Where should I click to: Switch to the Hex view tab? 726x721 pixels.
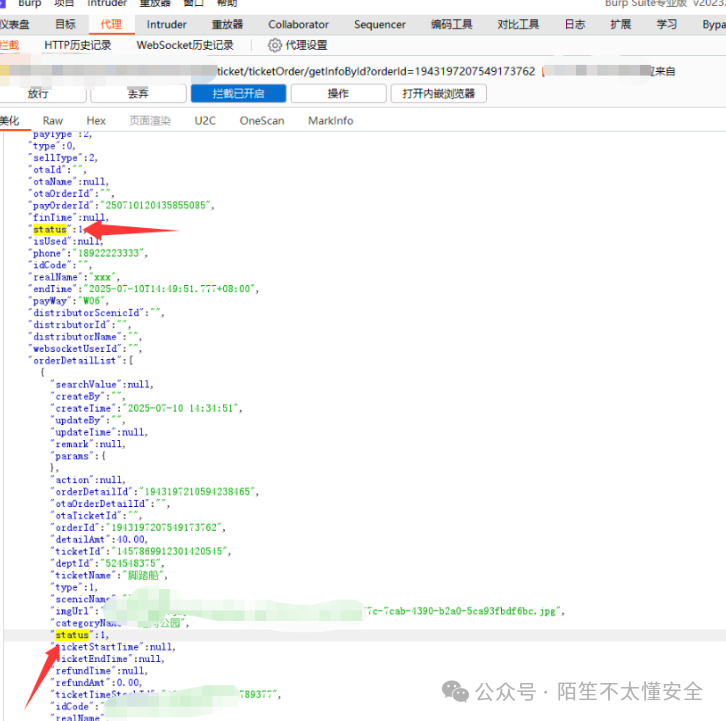coord(96,121)
